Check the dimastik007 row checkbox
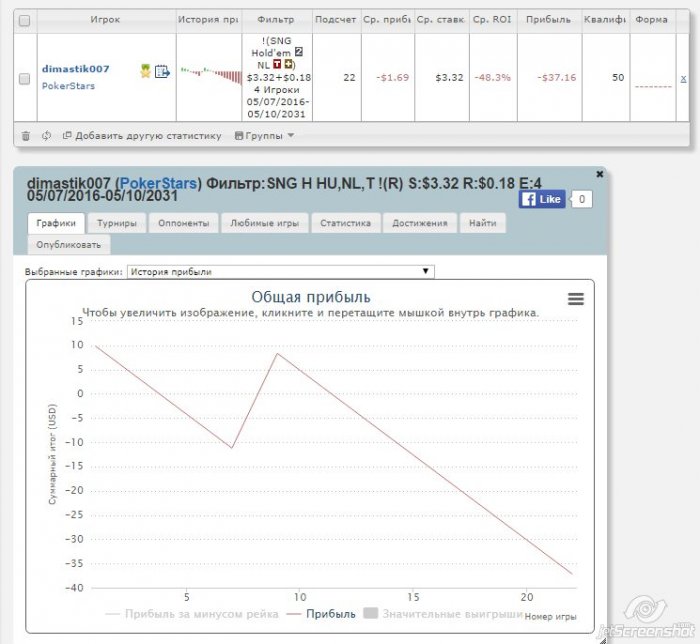The height and width of the screenshot is (644, 700). pos(25,79)
